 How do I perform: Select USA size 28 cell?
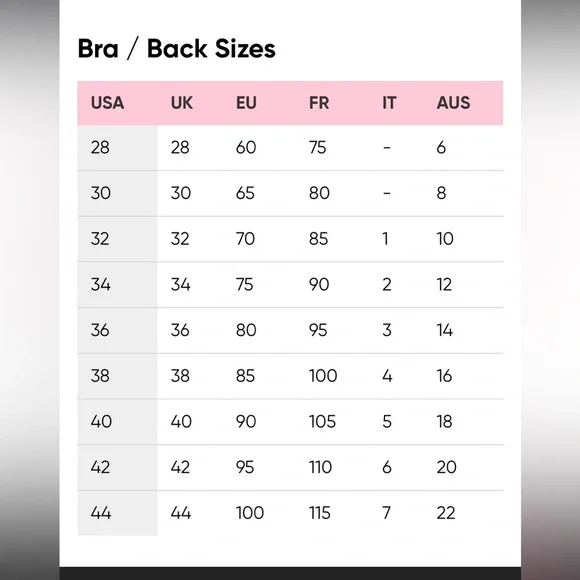pyautogui.click(x=100, y=148)
